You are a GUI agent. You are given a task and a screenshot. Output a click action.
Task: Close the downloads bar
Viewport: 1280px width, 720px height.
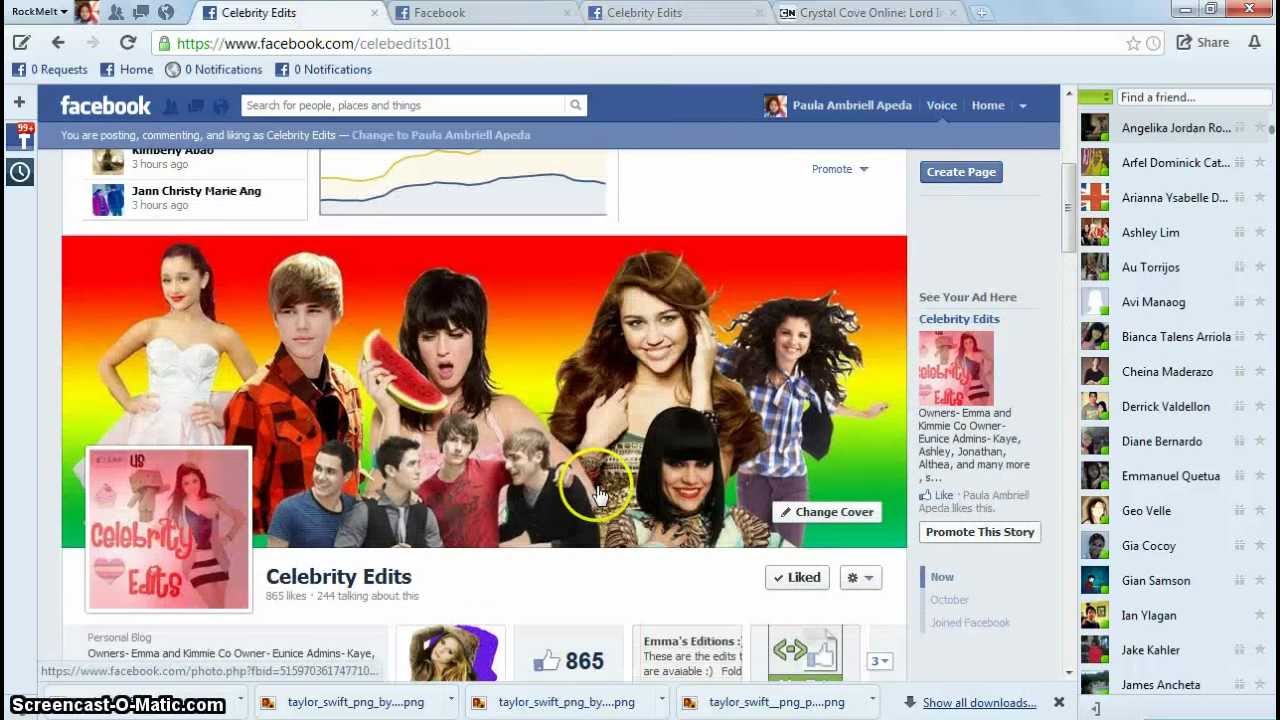pos(1059,702)
